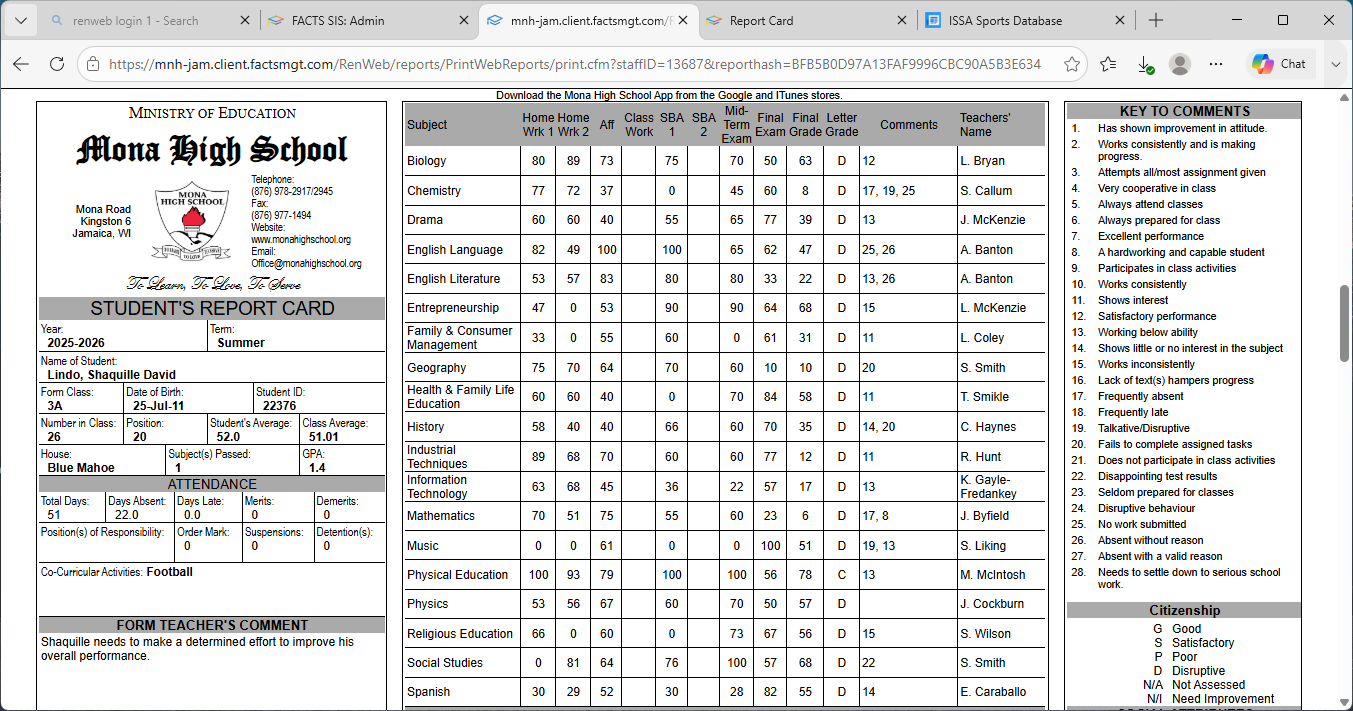This screenshot has height=711, width=1353.
Task: Click www.monahighschool.org website text
Action: 300,240
